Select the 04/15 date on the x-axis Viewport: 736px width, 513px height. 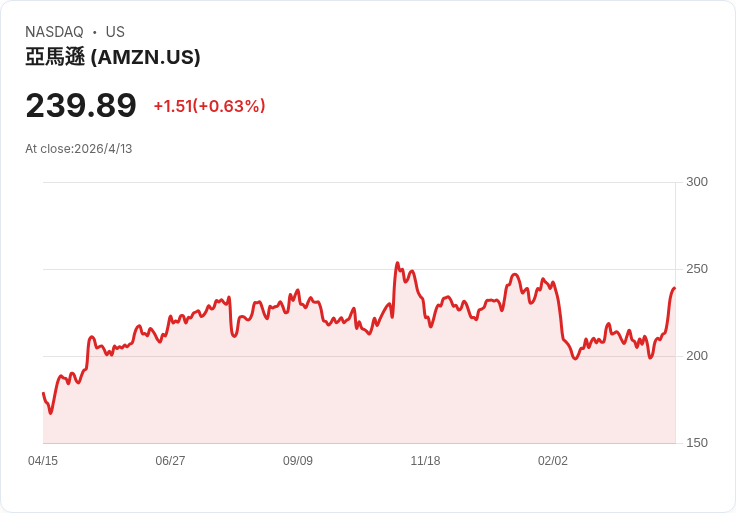43,461
